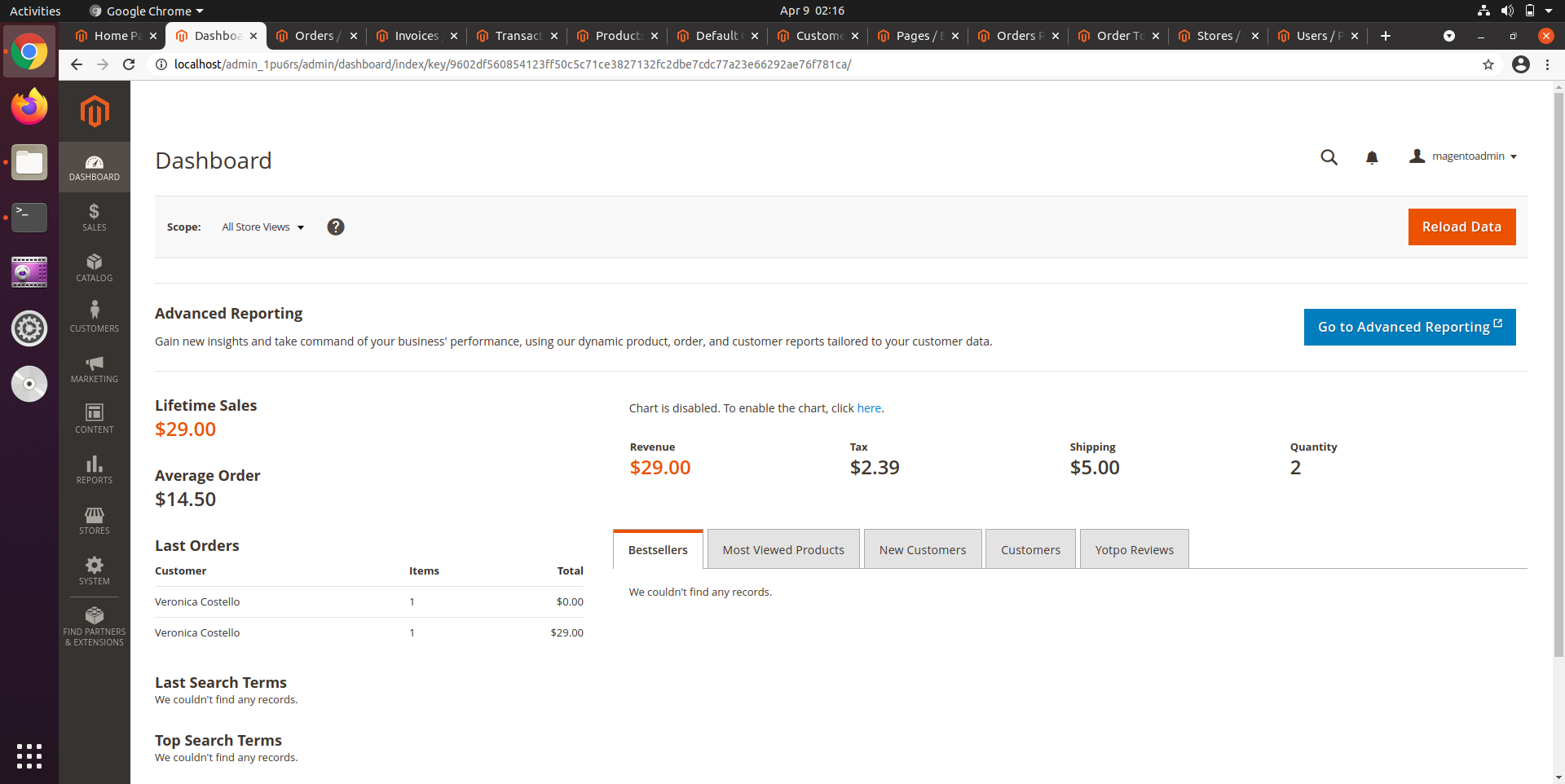Open the notifications bell
This screenshot has width=1565, height=784.
click(1372, 157)
